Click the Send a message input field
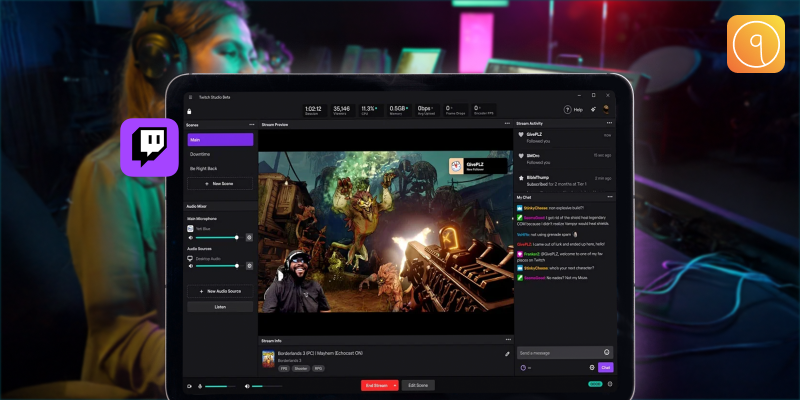 (x=565, y=353)
